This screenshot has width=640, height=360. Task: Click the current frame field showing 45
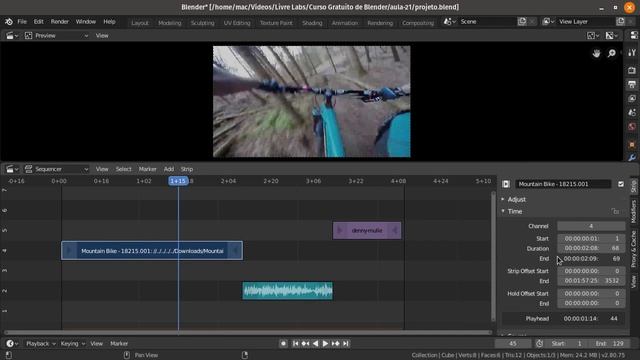click(513, 344)
